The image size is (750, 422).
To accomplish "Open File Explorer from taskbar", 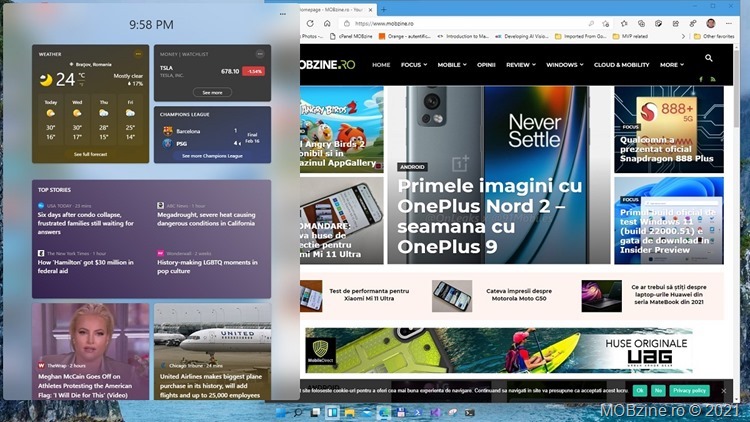I will [350, 412].
